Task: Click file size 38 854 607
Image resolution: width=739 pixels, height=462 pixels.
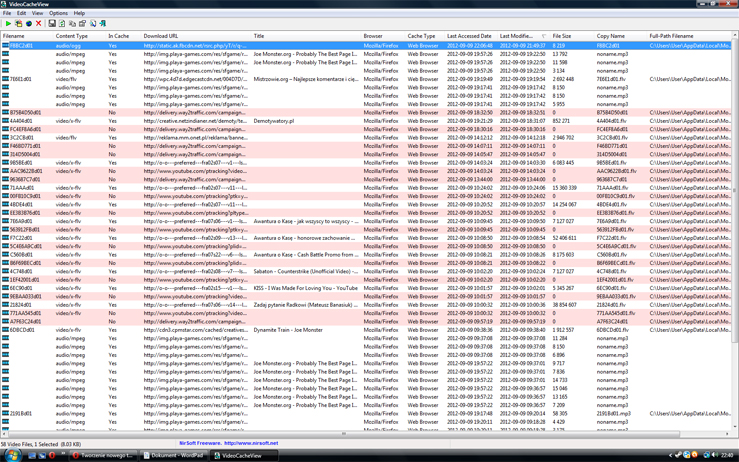Action: pos(564,305)
